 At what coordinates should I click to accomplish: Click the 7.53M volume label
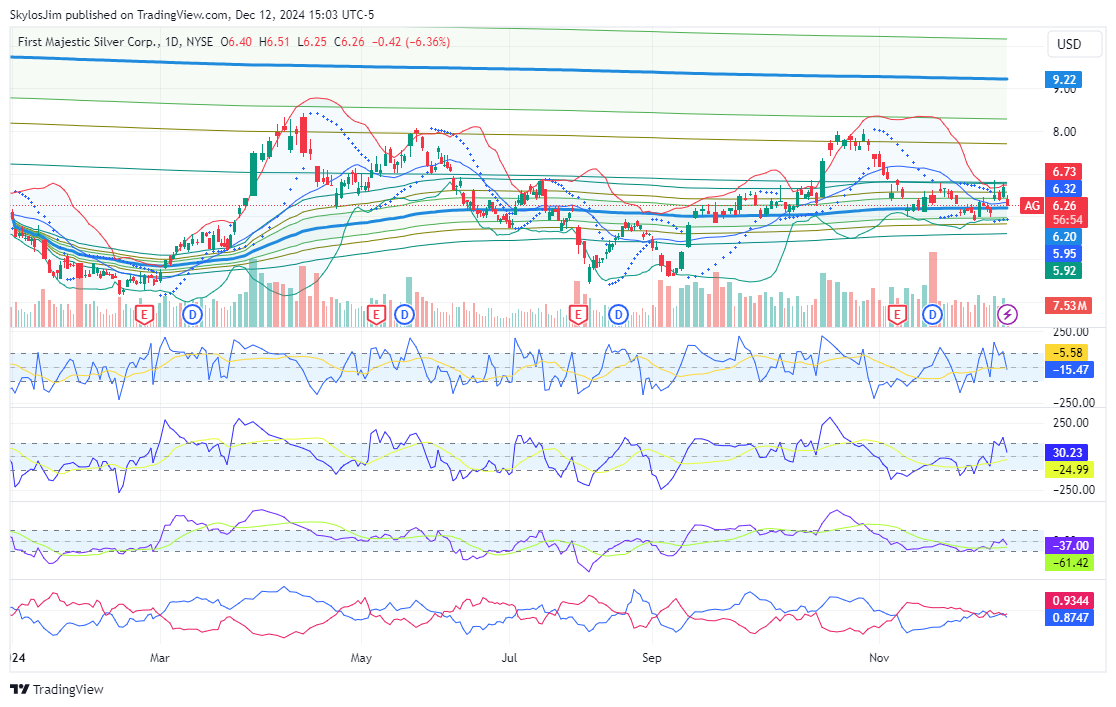point(1069,305)
